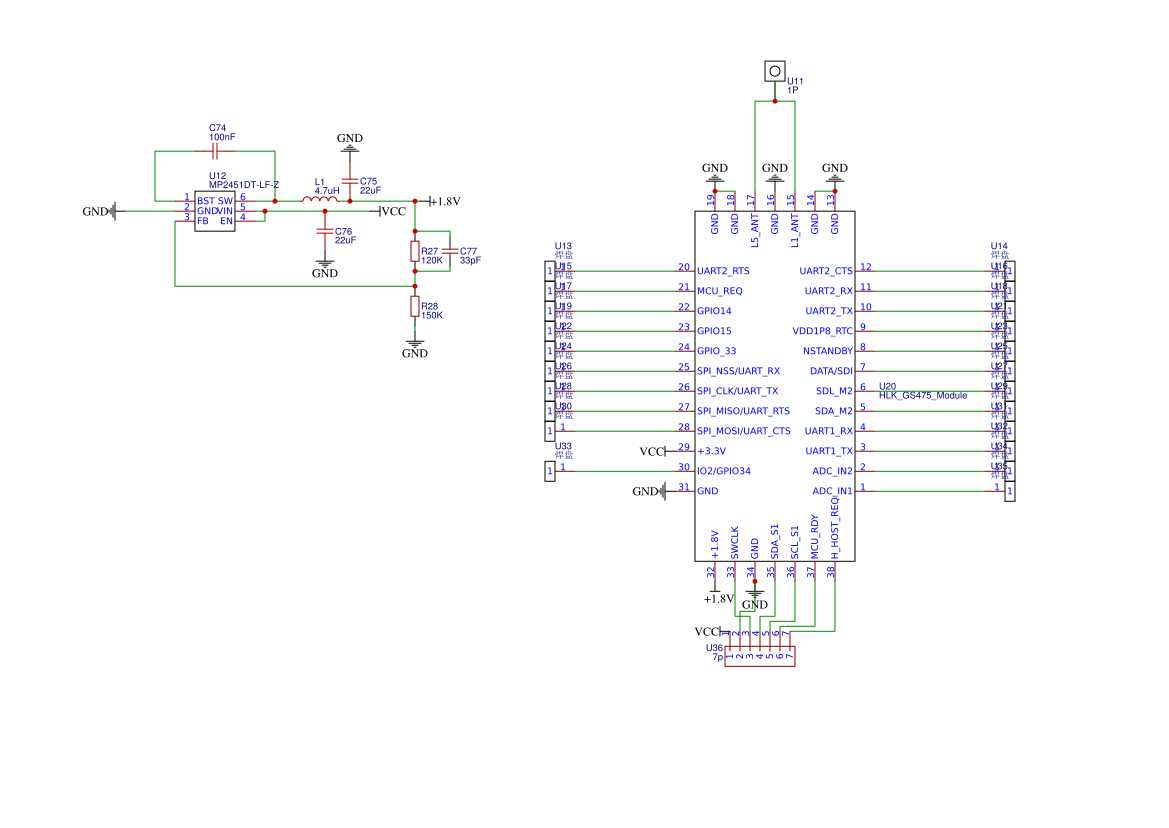Click the SPI_CLK/UART_TX pin label
This screenshot has height=828, width=1169.
[737, 391]
